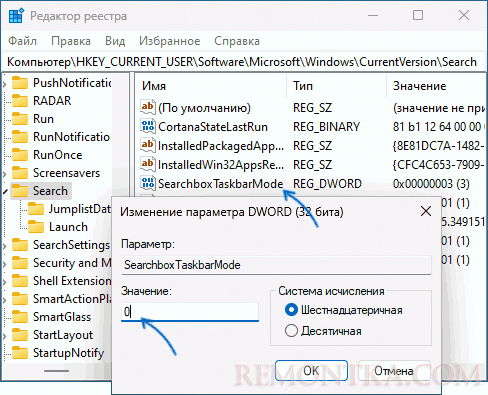This screenshot has height=395, width=488.
Task: Select the SearchSettings folder icon
Action: [20, 245]
